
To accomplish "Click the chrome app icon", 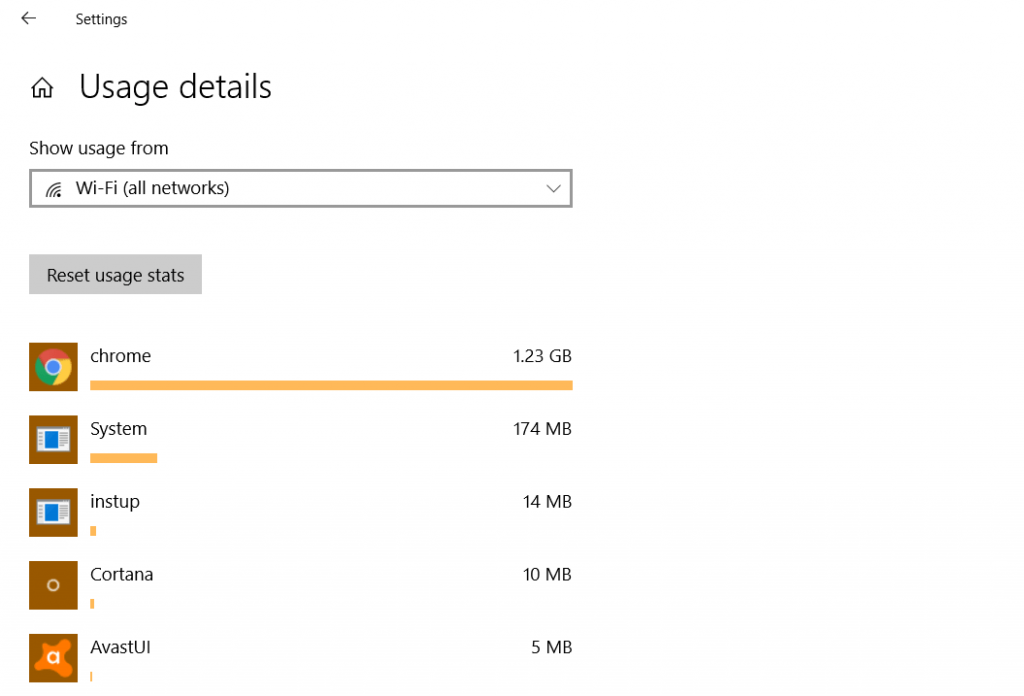I will tap(54, 367).
